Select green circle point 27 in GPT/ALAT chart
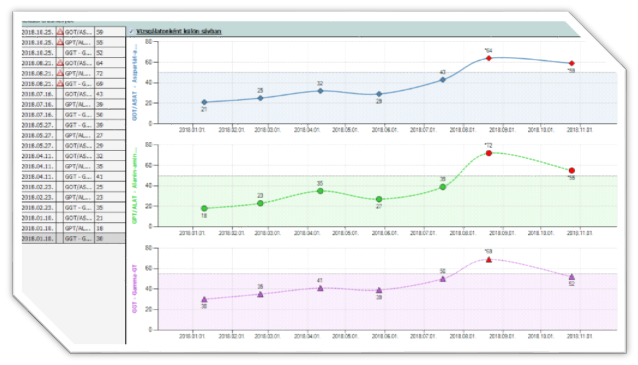The width and height of the screenshot is (638, 365). point(379,199)
